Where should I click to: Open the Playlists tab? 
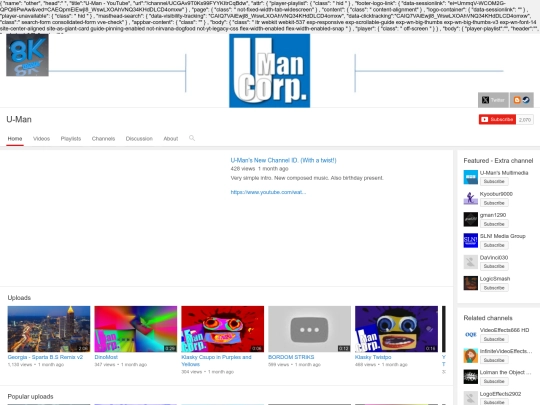click(x=71, y=138)
